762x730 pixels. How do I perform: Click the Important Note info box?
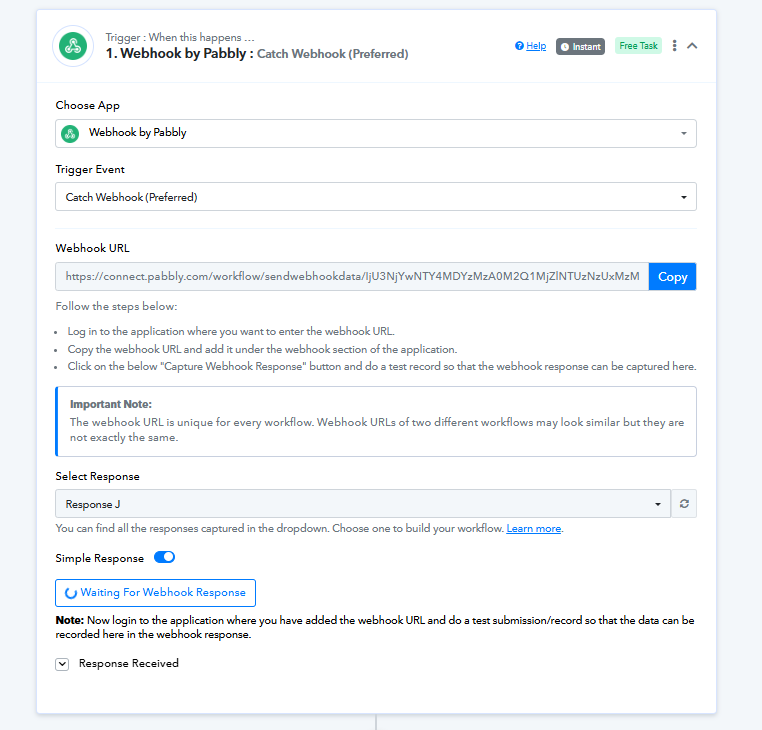tap(375, 421)
